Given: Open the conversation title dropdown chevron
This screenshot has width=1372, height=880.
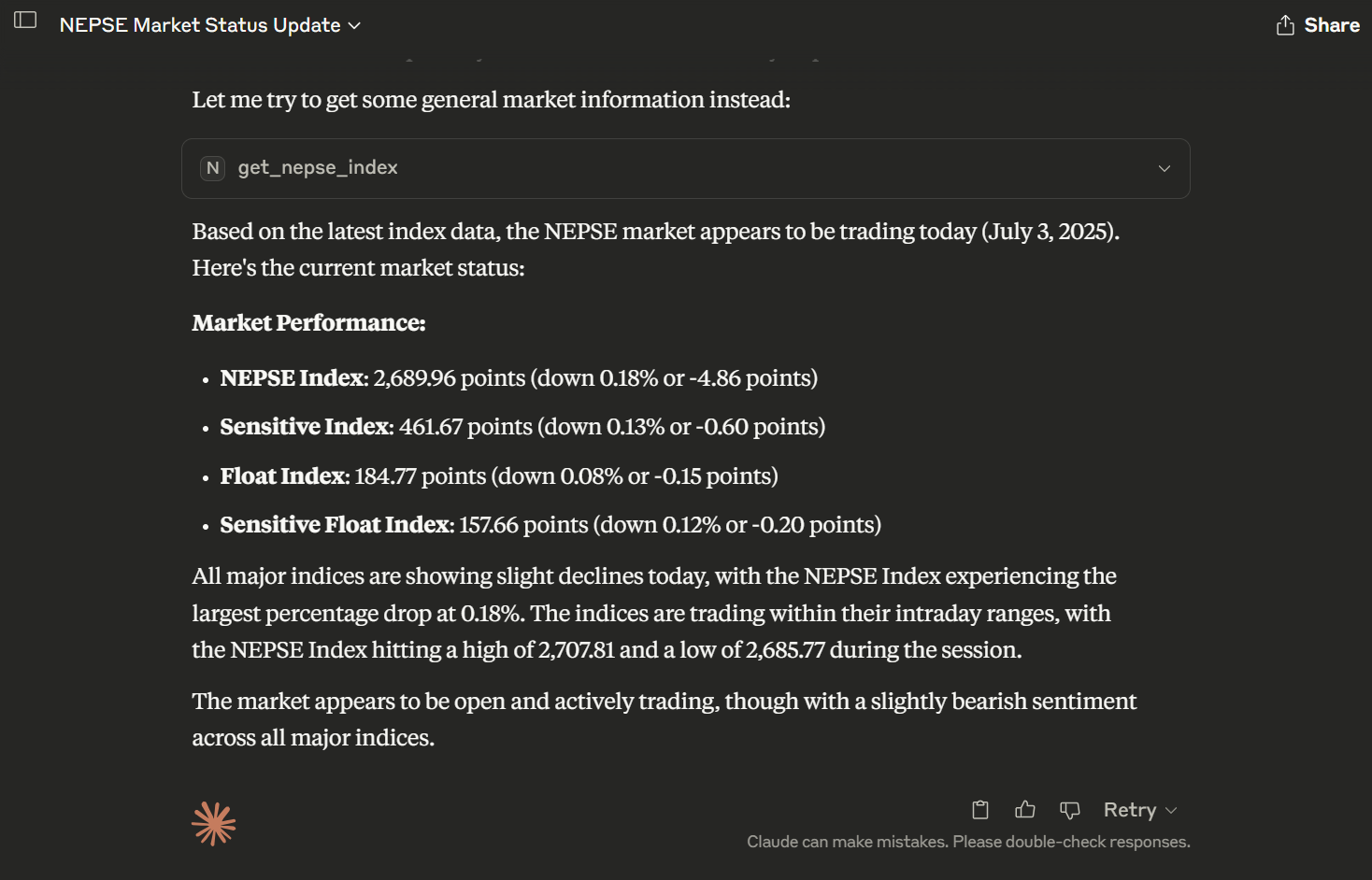Looking at the screenshot, I should click(x=353, y=25).
